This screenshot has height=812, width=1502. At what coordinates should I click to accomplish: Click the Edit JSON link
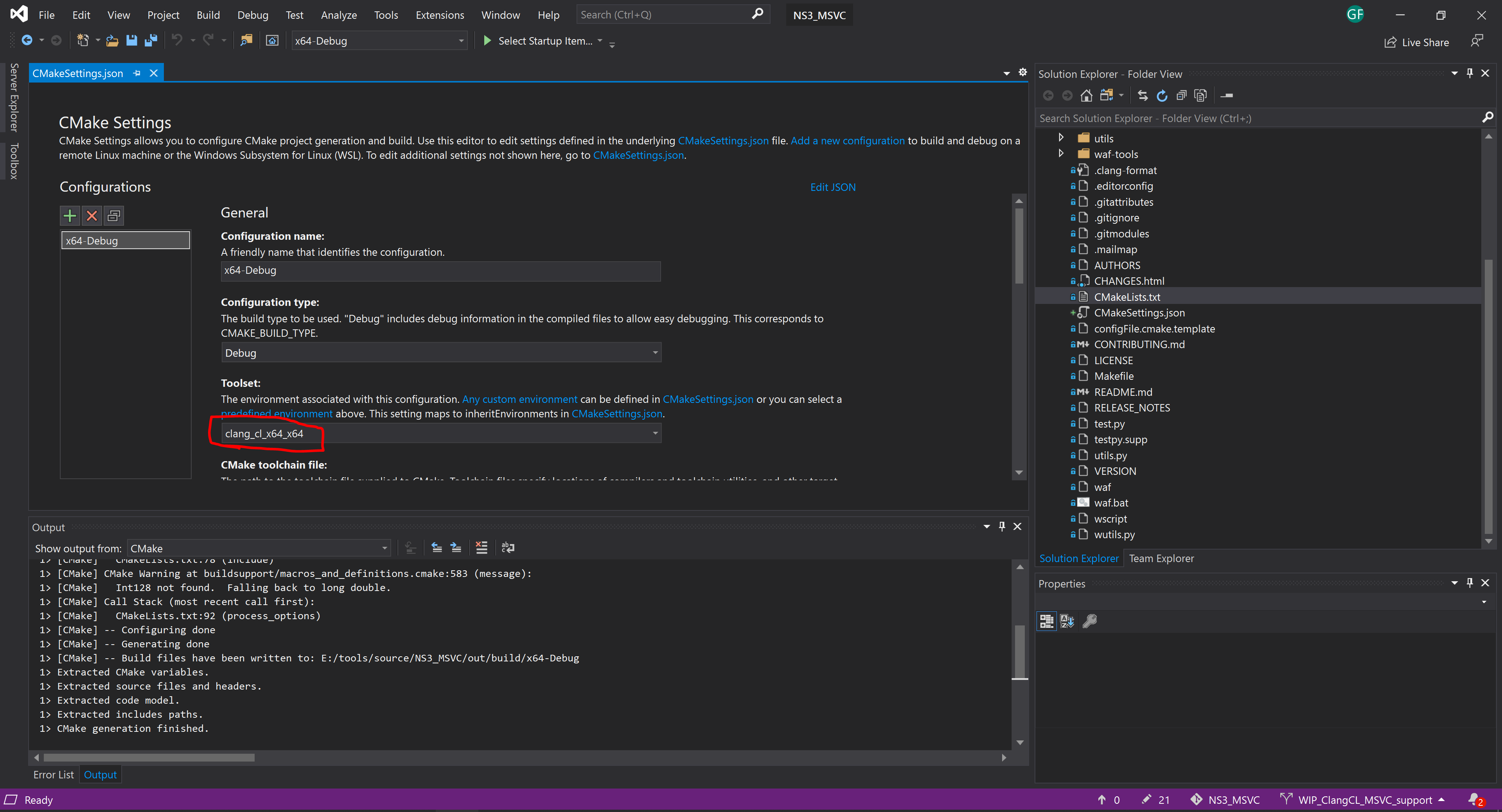tap(833, 187)
